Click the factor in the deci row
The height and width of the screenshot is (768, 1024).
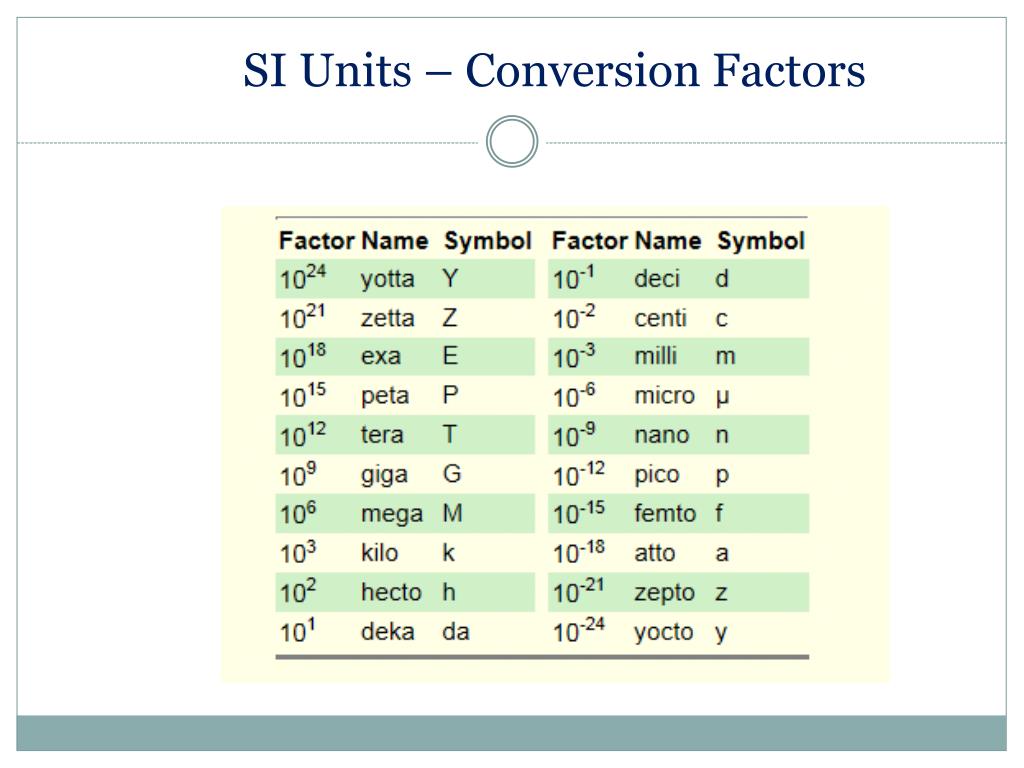click(574, 277)
